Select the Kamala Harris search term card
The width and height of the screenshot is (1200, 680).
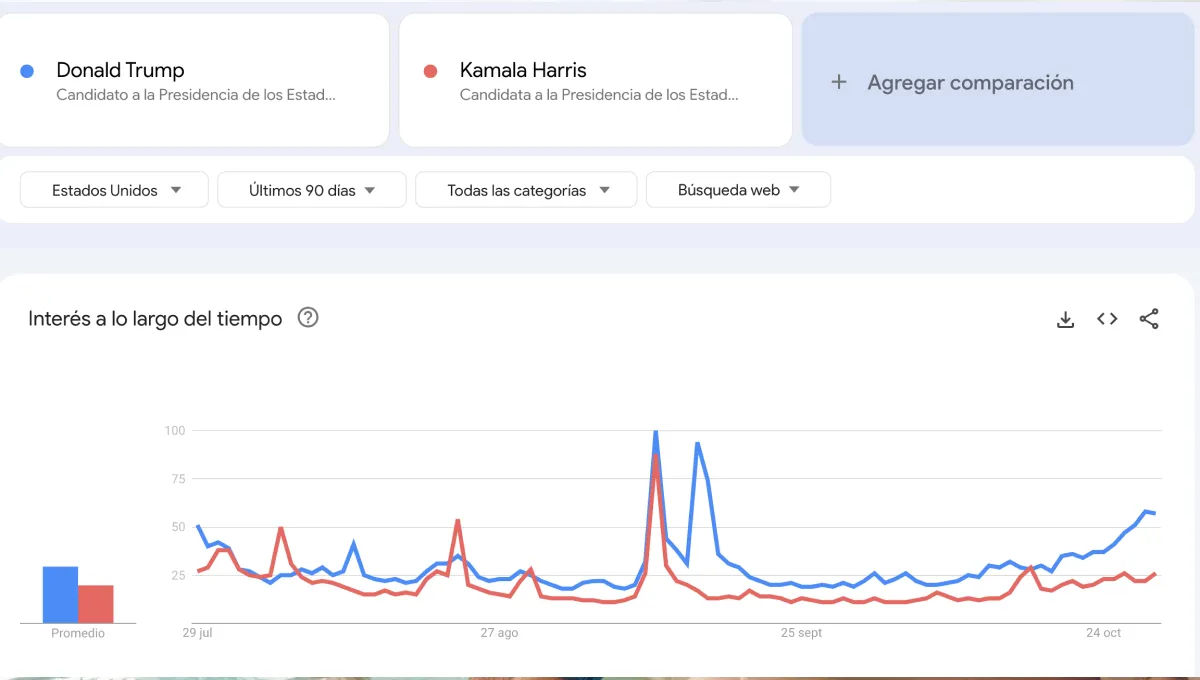[595, 80]
